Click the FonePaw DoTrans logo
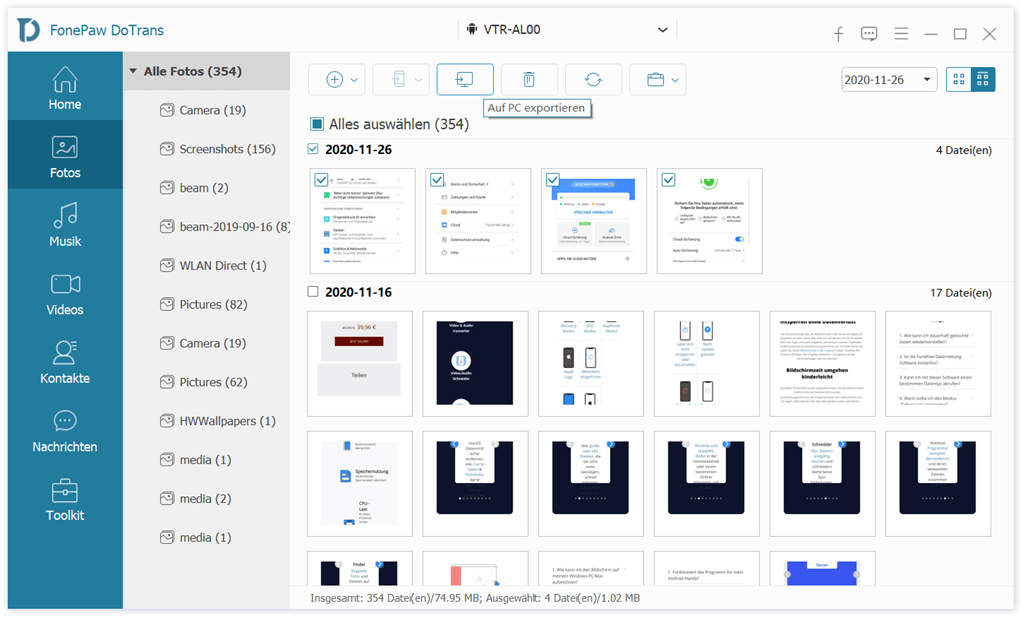The image size is (1024, 618). pyautogui.click(x=29, y=30)
